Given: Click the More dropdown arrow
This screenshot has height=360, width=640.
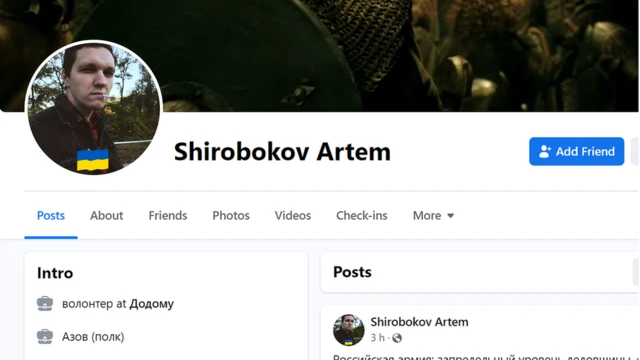Looking at the screenshot, I should (x=450, y=216).
